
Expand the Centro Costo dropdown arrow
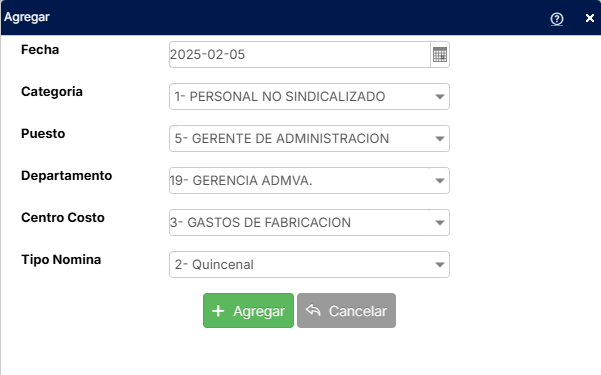440,223
